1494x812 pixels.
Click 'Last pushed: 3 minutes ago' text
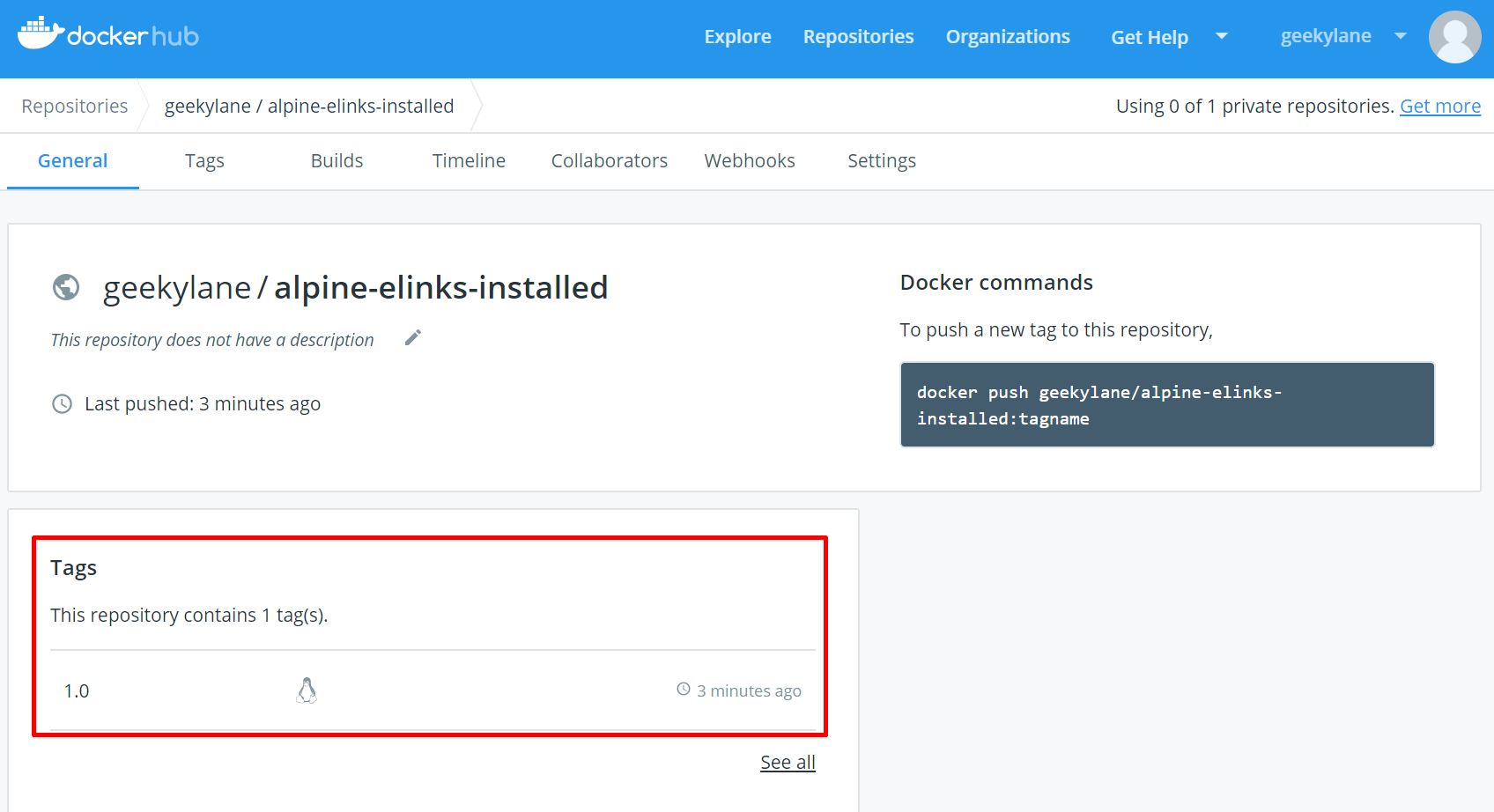click(203, 404)
